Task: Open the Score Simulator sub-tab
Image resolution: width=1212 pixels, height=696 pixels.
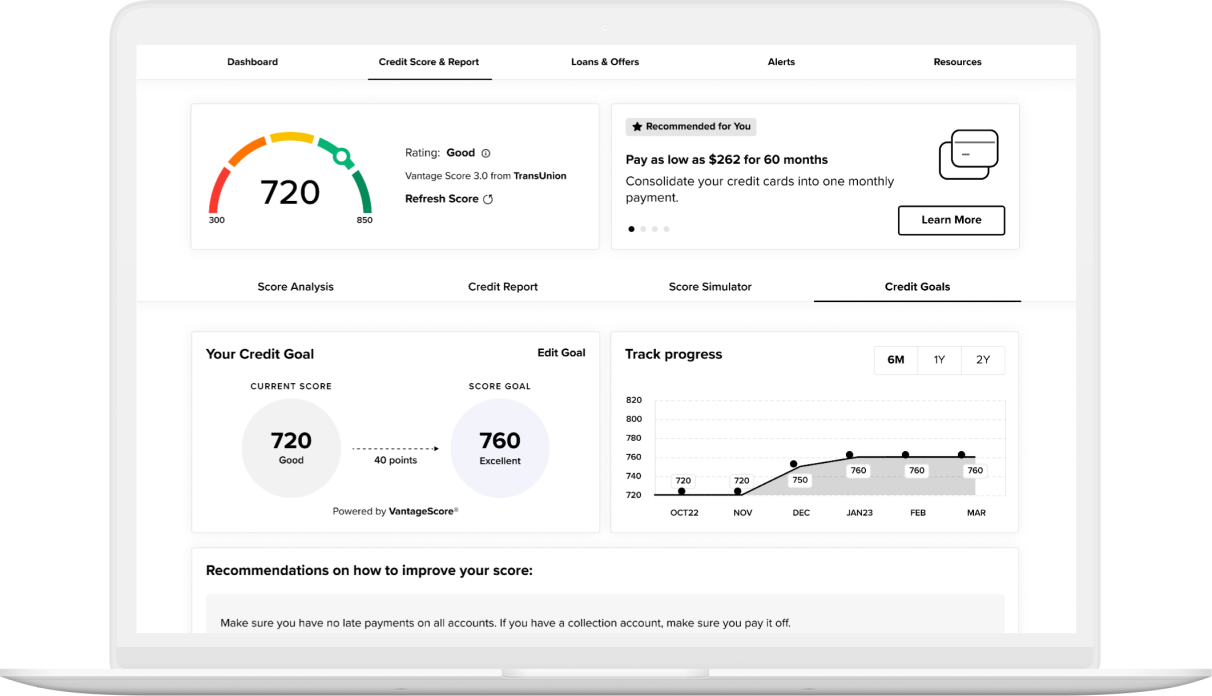Action: pyautogui.click(x=710, y=287)
